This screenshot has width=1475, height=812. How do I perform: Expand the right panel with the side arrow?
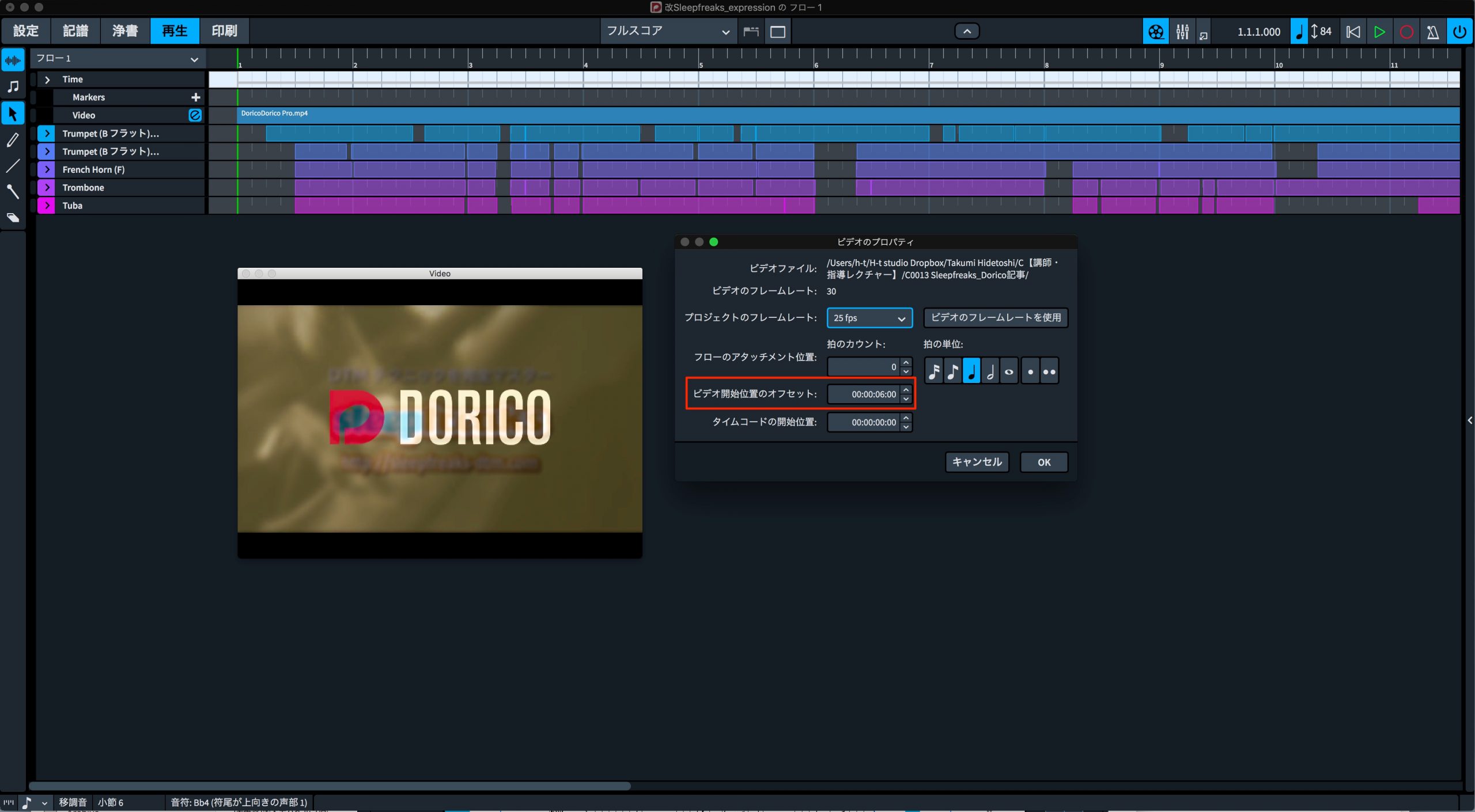pyautogui.click(x=1470, y=420)
